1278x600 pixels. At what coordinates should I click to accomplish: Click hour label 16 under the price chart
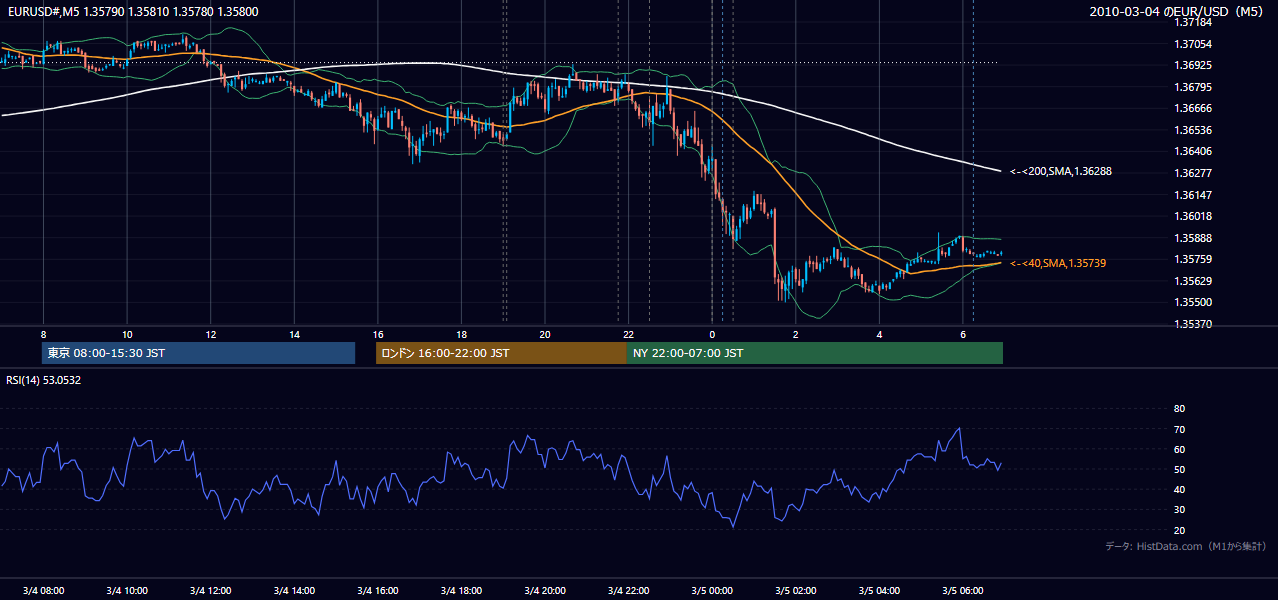[x=377, y=334]
